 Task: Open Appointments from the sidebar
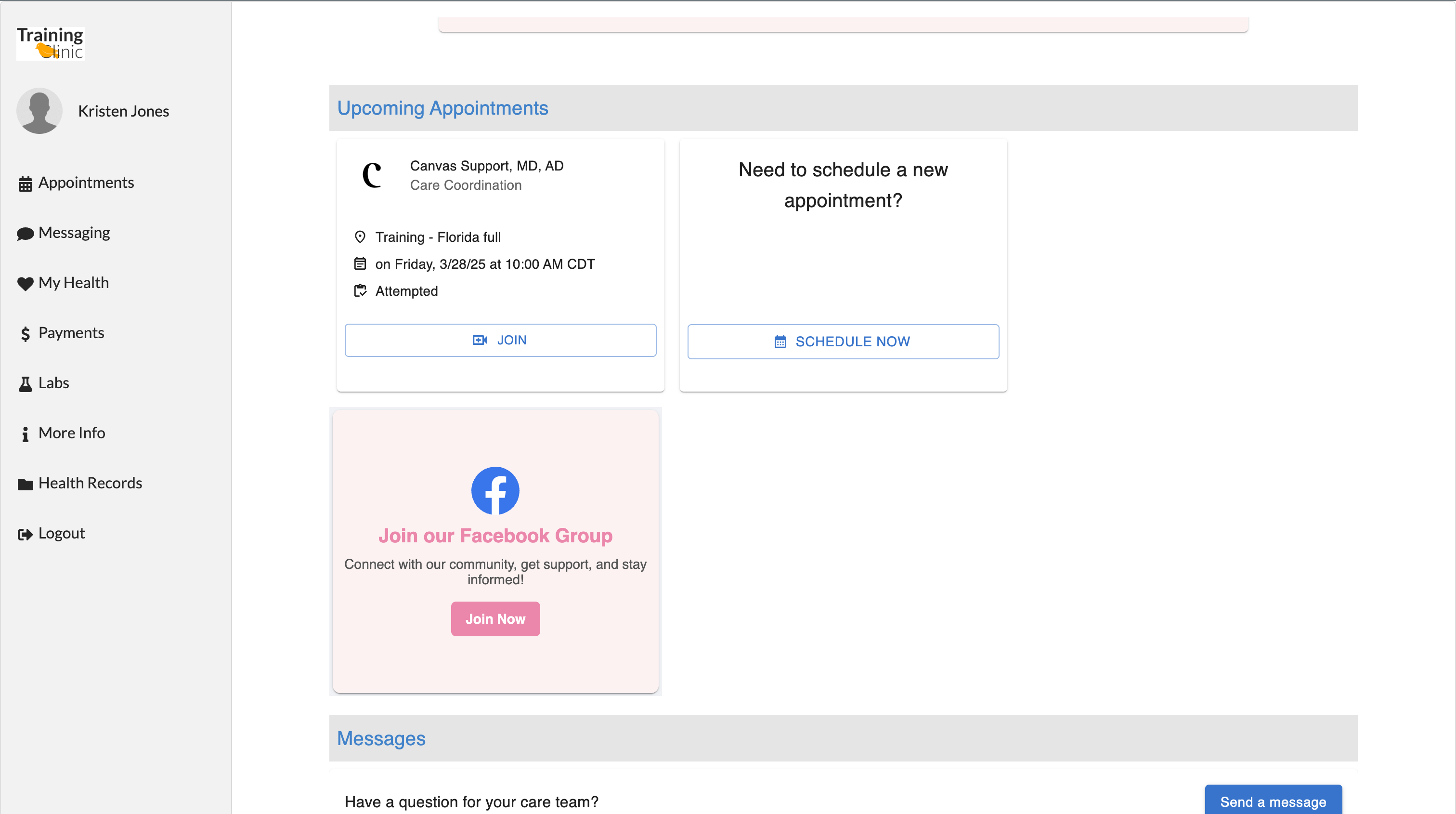pyautogui.click(x=86, y=182)
